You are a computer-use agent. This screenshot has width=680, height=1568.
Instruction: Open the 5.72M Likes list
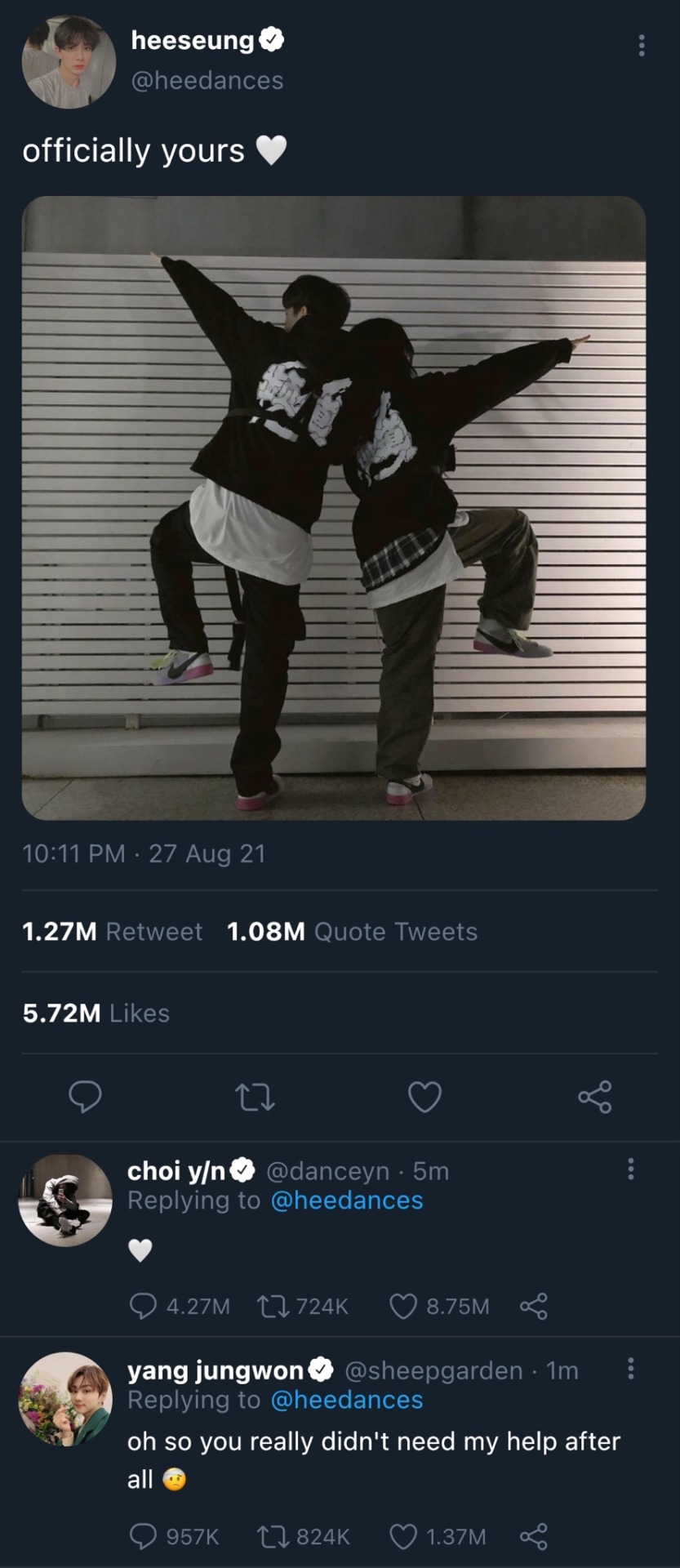click(x=96, y=1013)
